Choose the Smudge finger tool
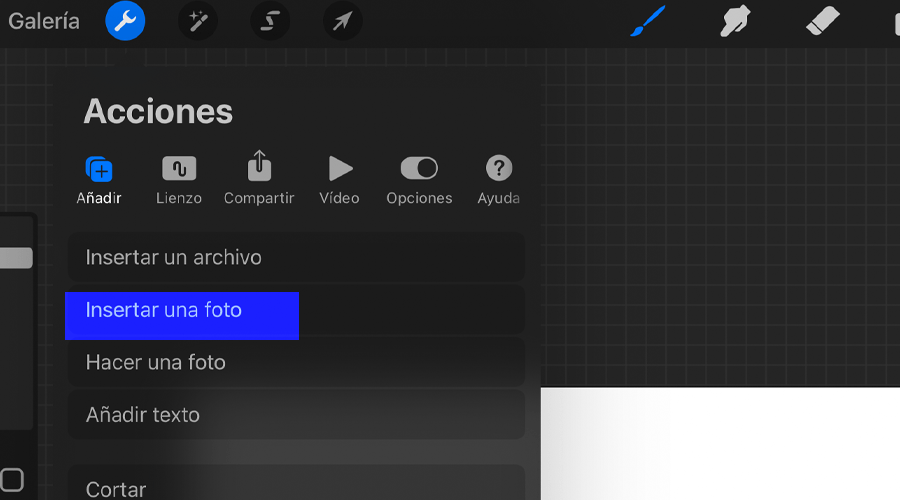The image size is (900, 500). point(735,21)
